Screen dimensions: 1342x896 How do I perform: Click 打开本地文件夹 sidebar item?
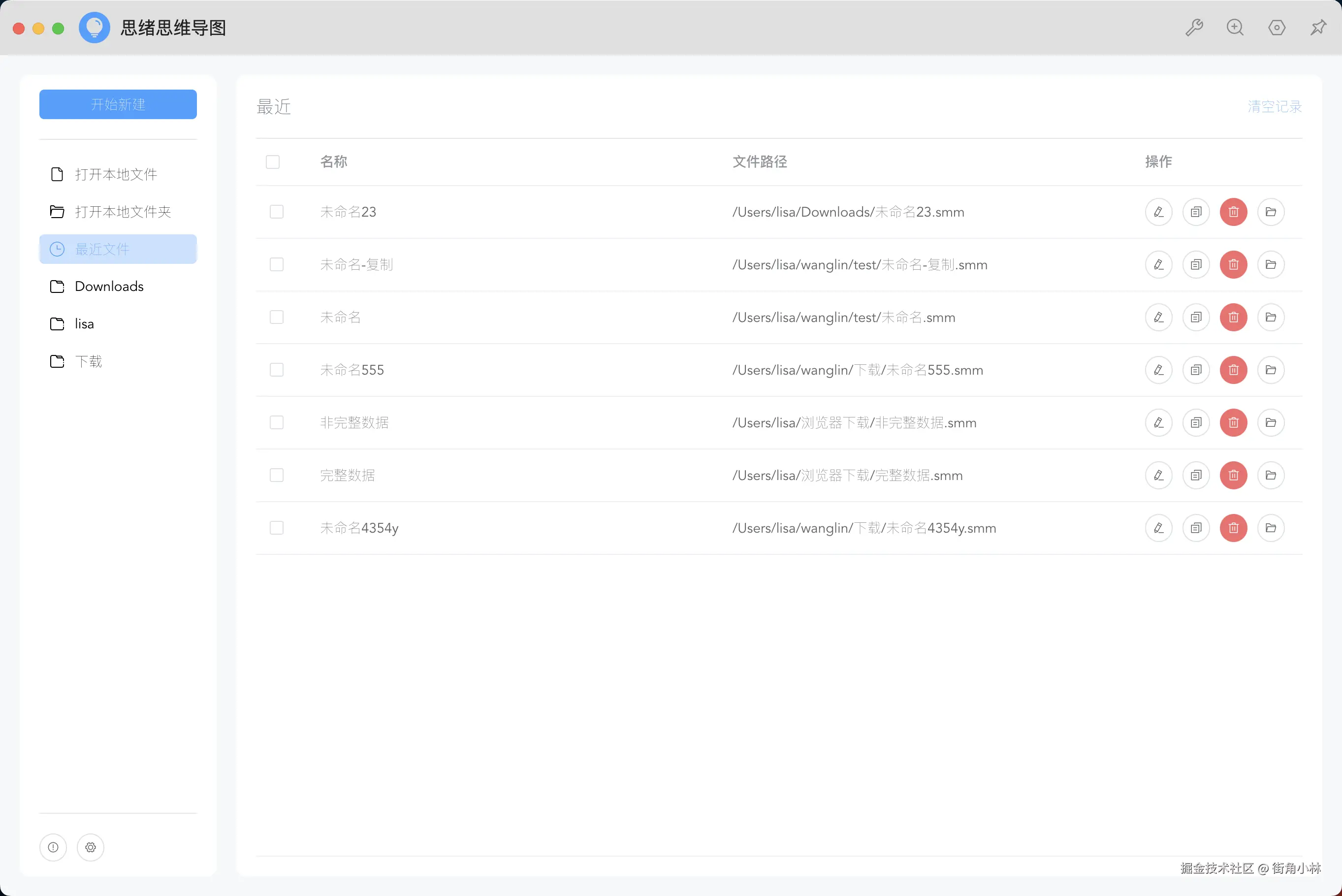tap(123, 212)
